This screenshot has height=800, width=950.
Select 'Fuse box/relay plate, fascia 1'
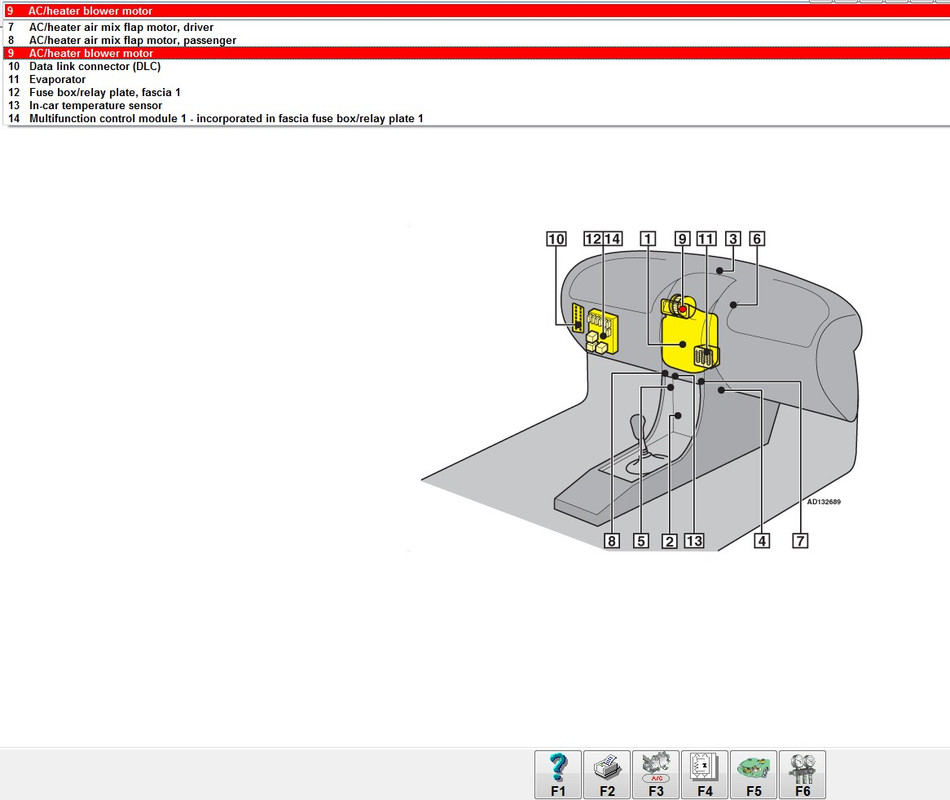pos(475,93)
